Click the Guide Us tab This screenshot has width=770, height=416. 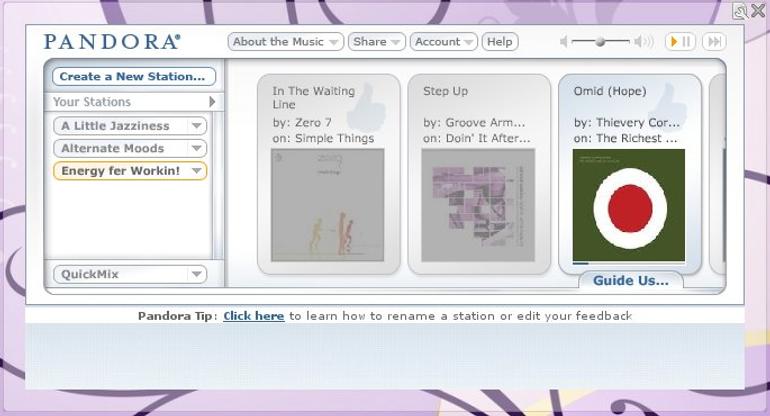point(631,280)
